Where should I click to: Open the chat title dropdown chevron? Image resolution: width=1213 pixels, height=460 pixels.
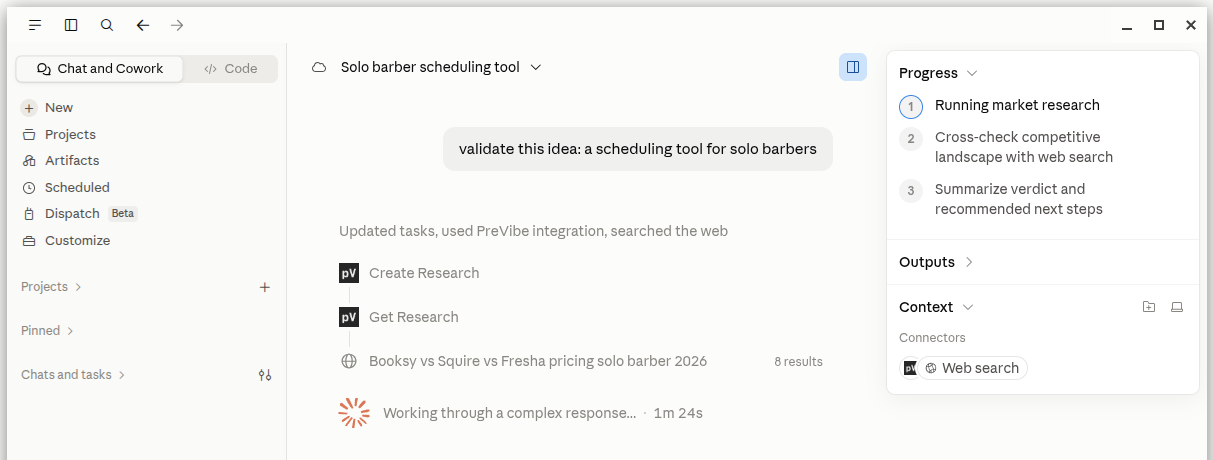(x=535, y=67)
